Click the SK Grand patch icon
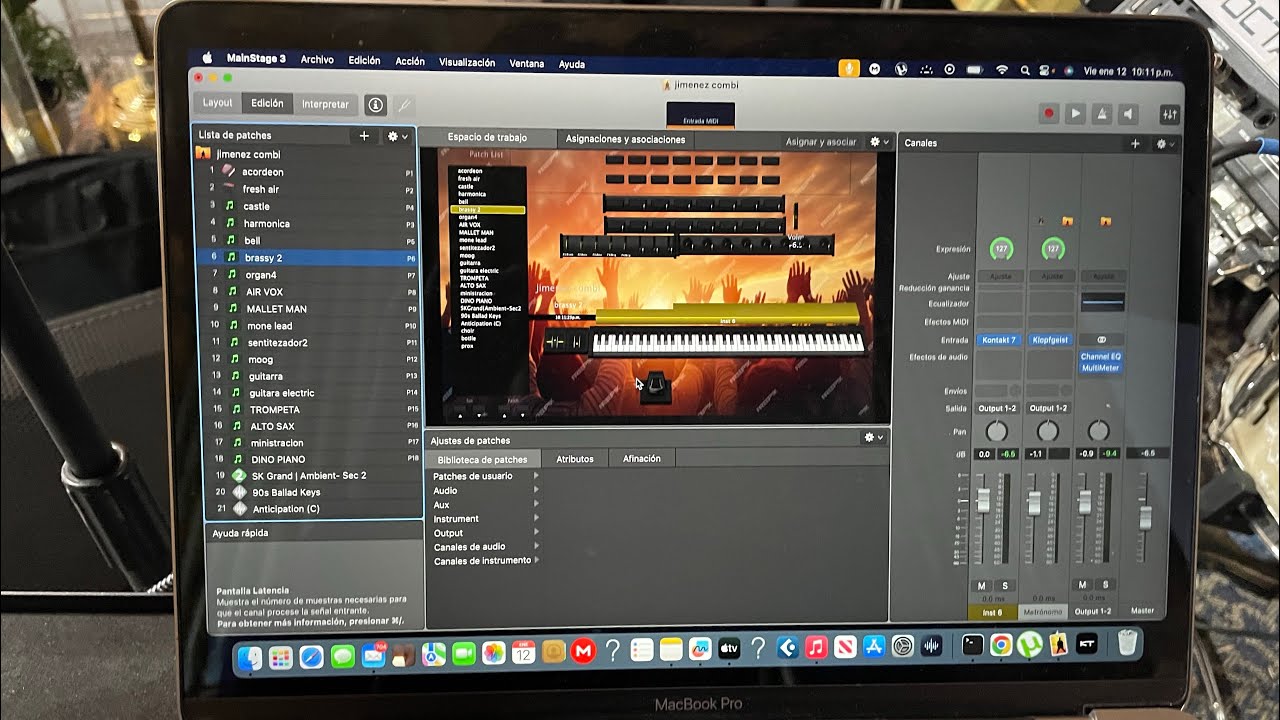This screenshot has height=720, width=1280. [x=238, y=476]
